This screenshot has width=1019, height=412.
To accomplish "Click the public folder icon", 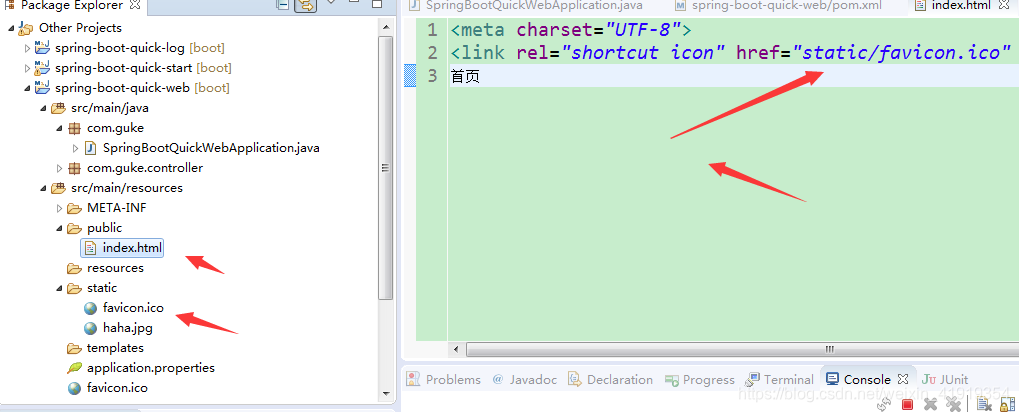I will [x=74, y=228].
